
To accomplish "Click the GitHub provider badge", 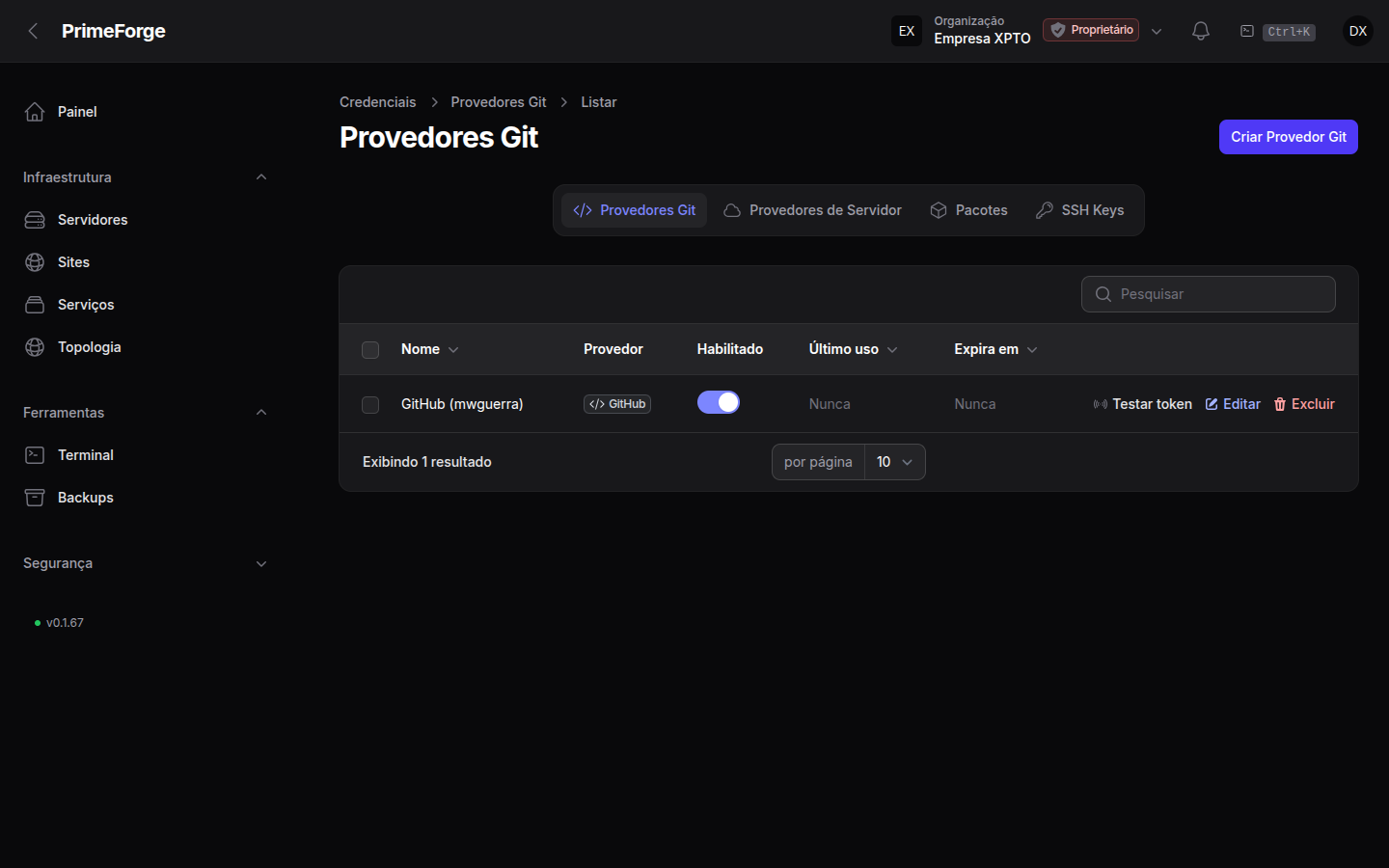I will point(617,404).
